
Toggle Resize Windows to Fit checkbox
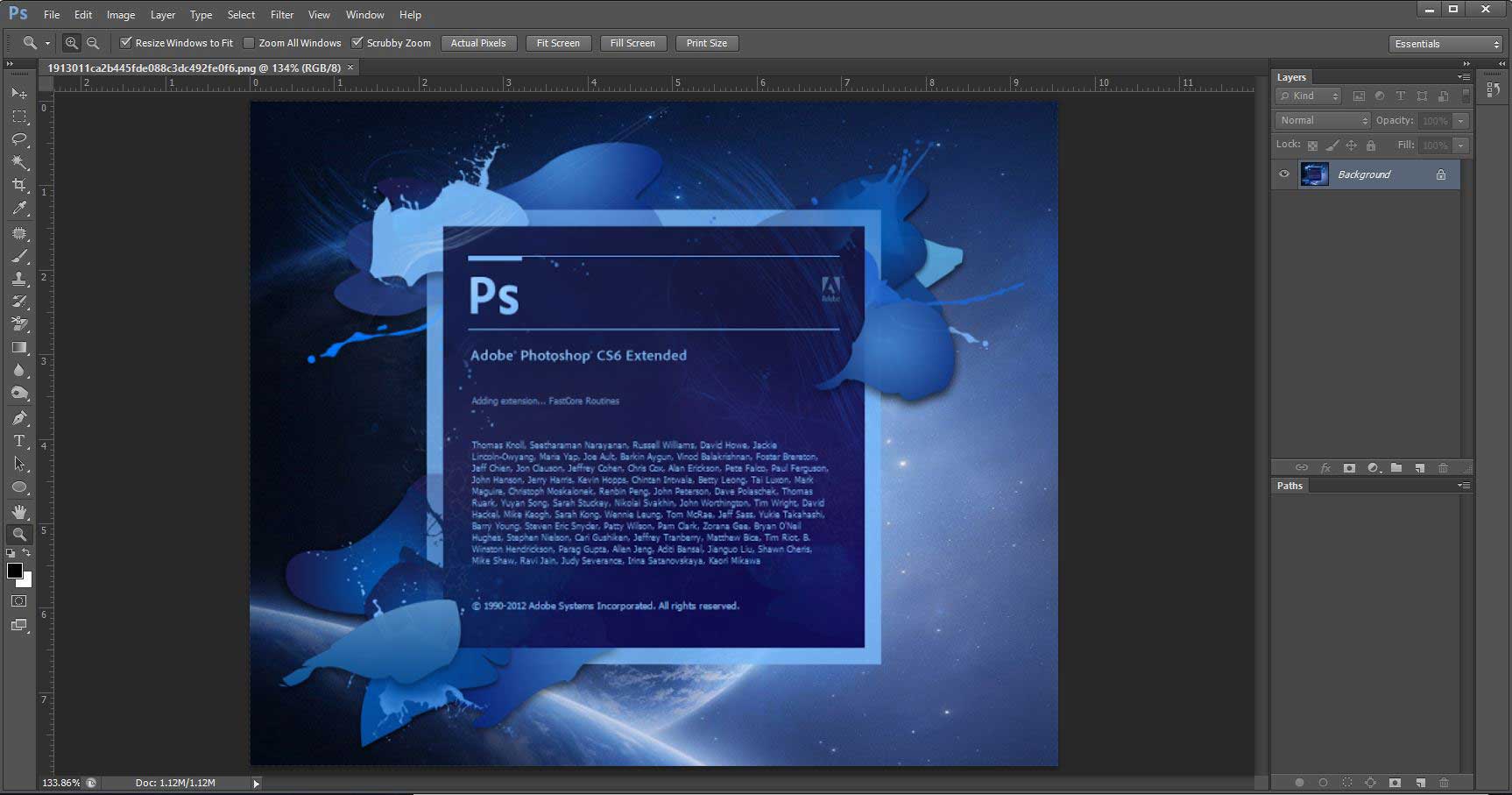[126, 43]
